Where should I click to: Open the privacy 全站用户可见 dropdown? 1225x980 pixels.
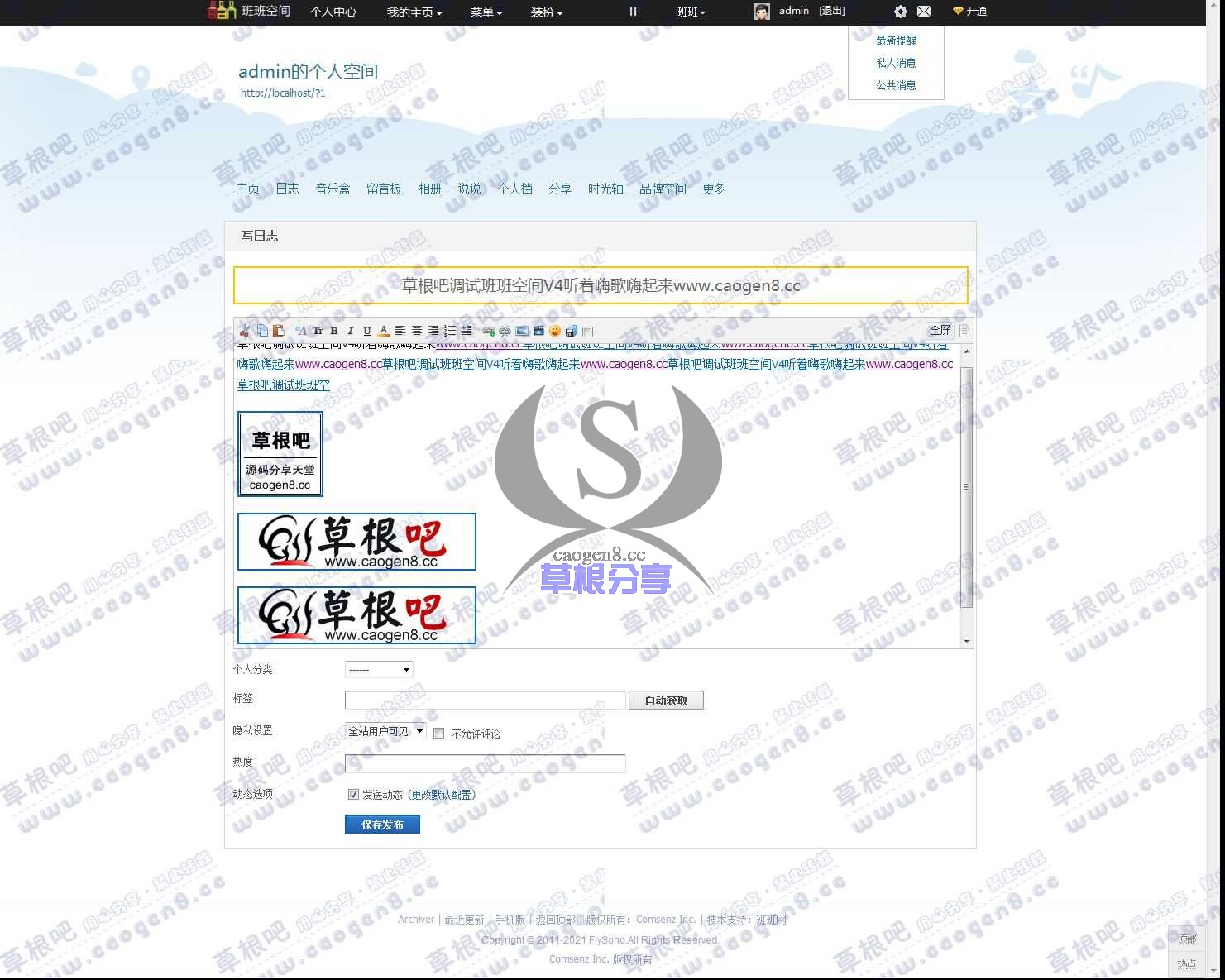(x=384, y=730)
